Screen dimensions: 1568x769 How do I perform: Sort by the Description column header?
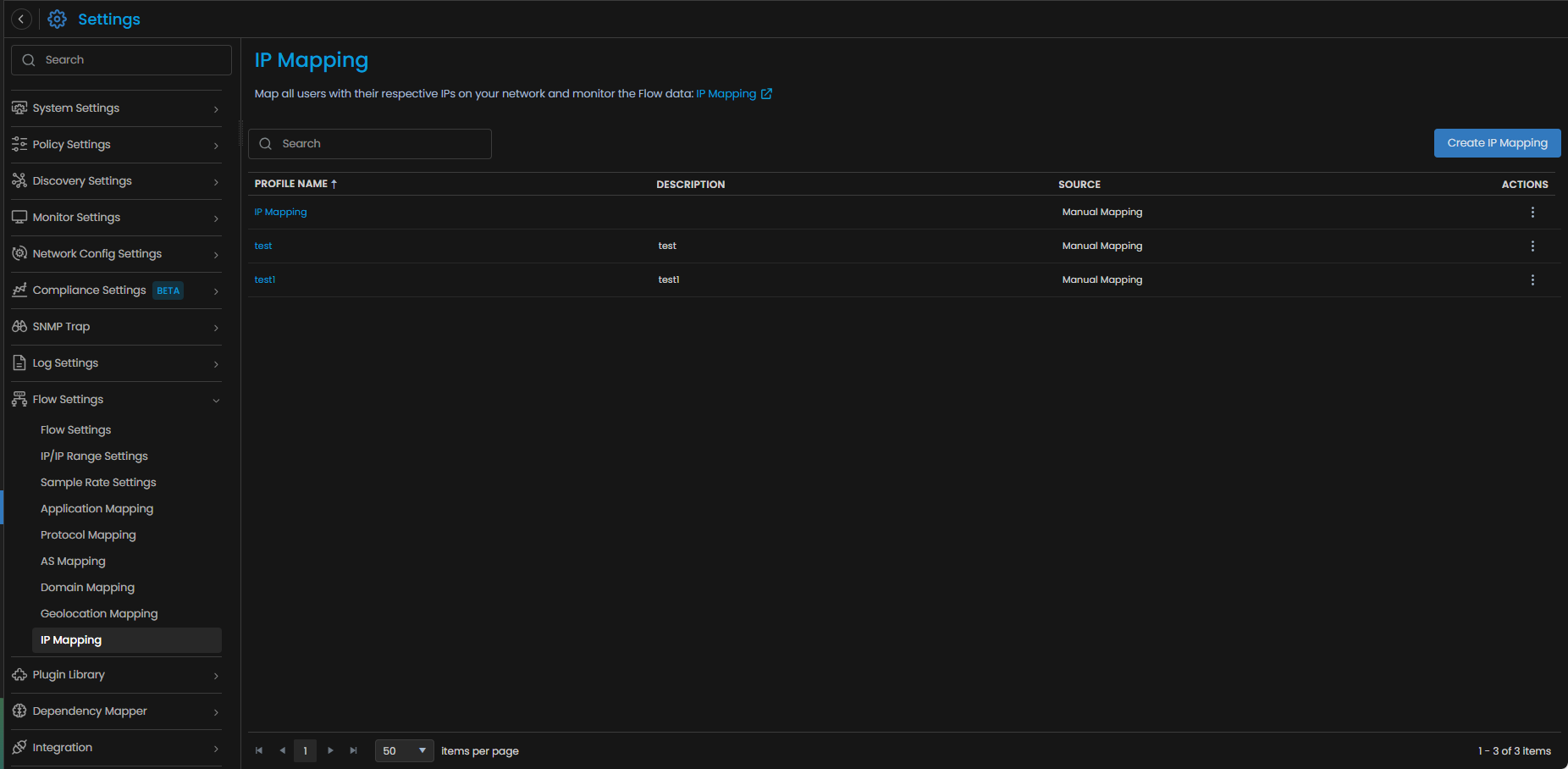click(x=691, y=184)
